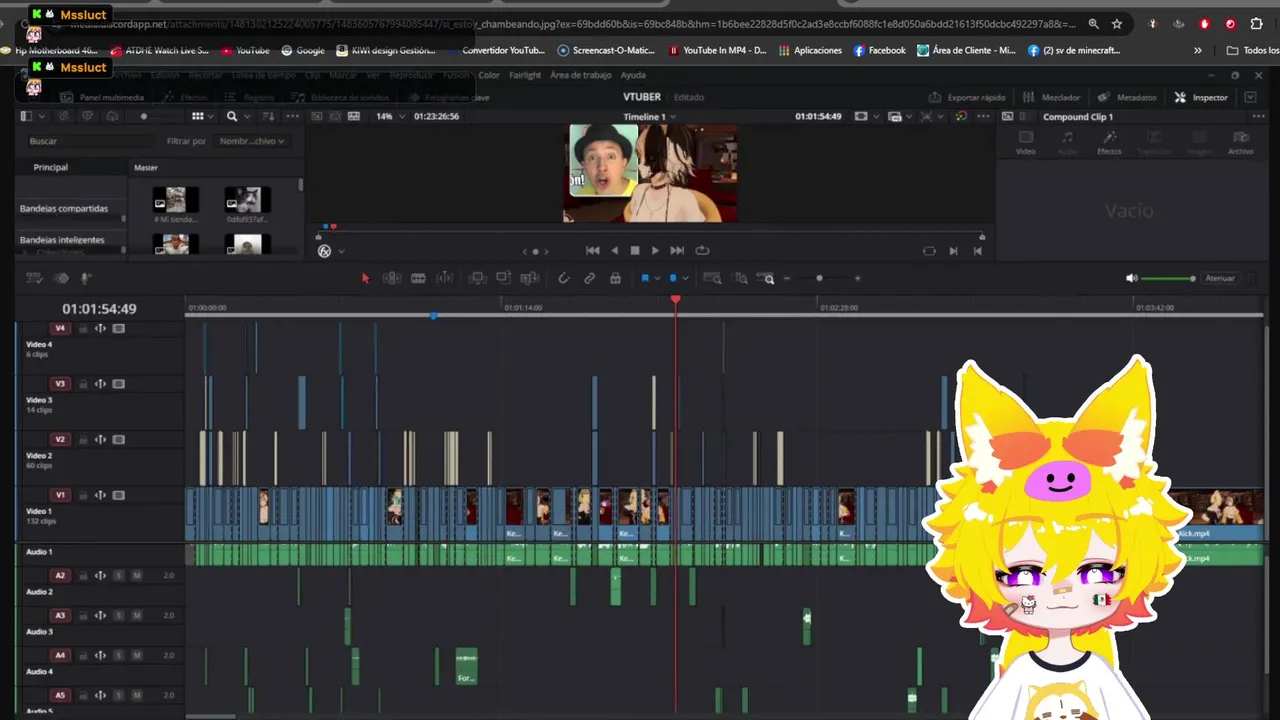Play the timeline in reverse
This screenshot has height=720, width=1280.
coord(614,251)
